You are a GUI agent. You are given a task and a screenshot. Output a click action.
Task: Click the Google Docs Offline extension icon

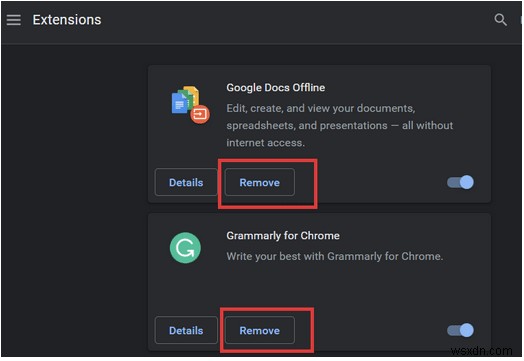pos(190,105)
